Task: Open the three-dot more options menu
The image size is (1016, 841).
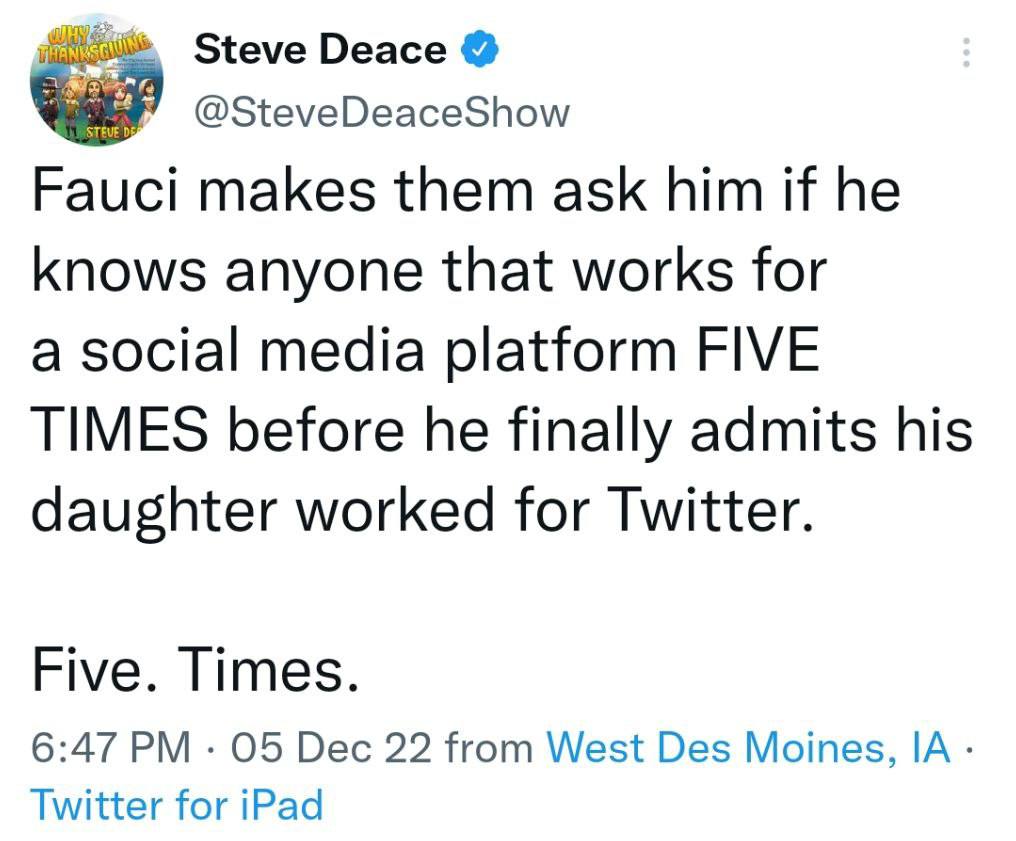Action: pos(965,53)
